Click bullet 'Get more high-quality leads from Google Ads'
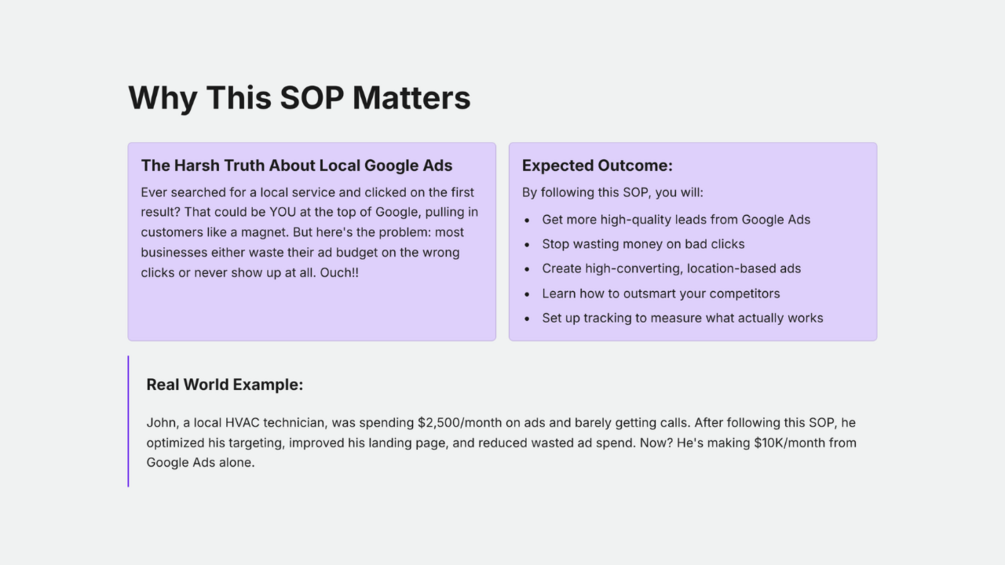The width and height of the screenshot is (1005, 565). coord(676,220)
